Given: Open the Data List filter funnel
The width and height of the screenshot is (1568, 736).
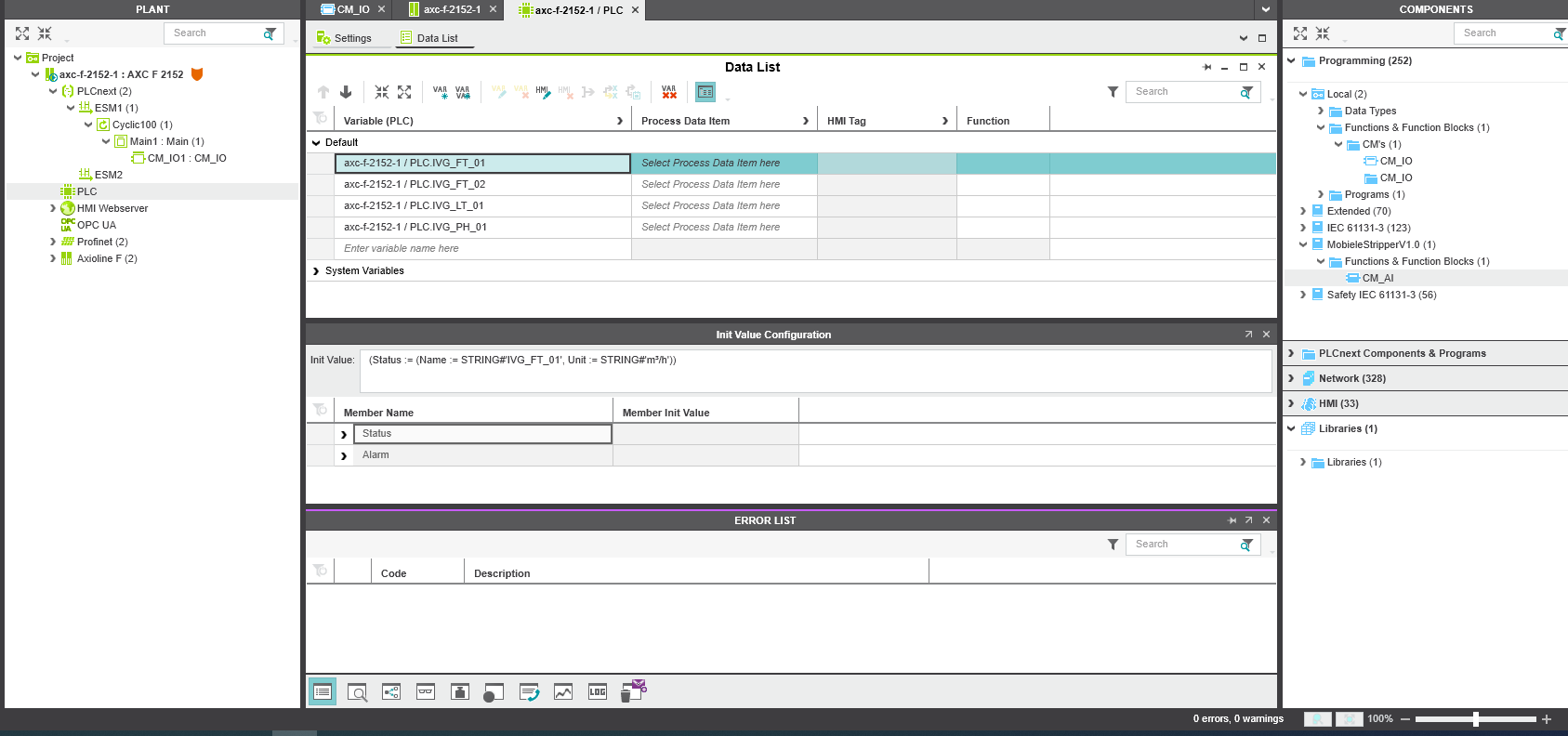Looking at the screenshot, I should pos(1113,92).
